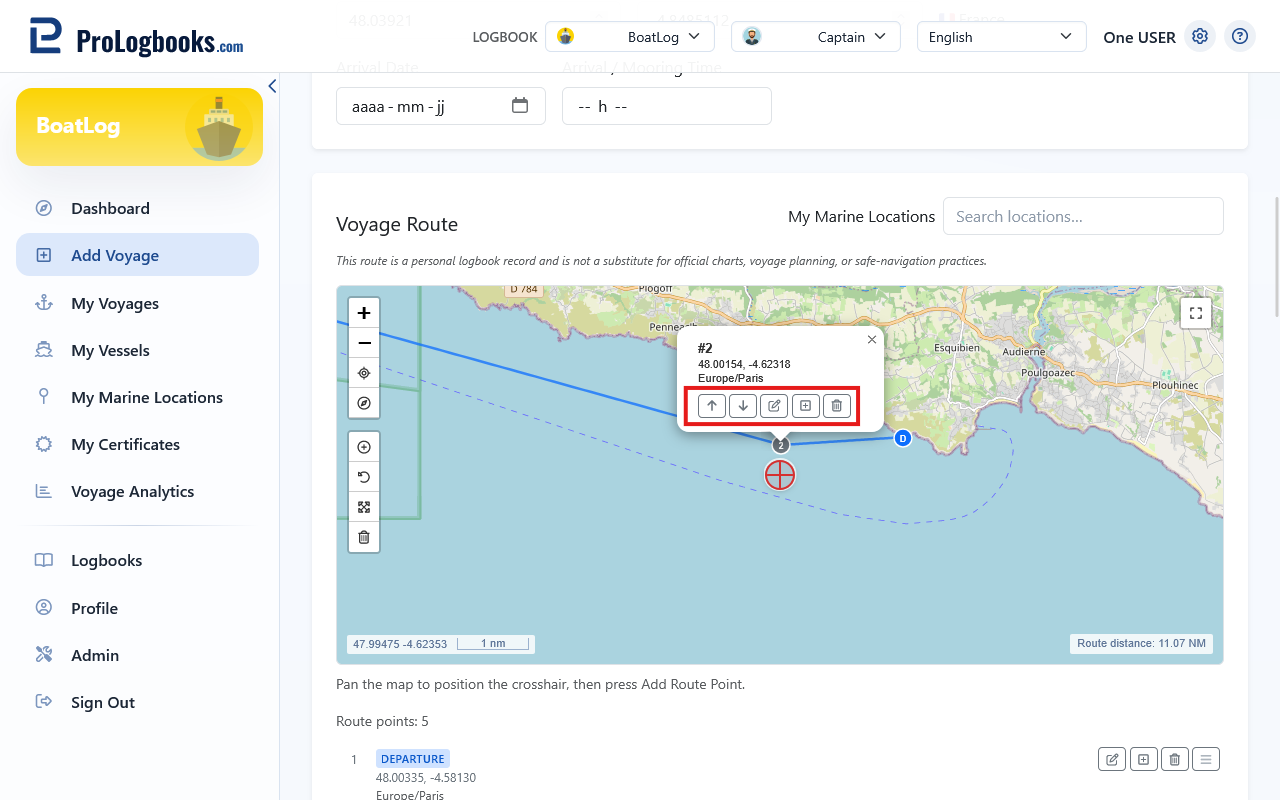Open the BoatLog logbook dropdown
Image resolution: width=1280 pixels, height=800 pixels.
pyautogui.click(x=630, y=37)
